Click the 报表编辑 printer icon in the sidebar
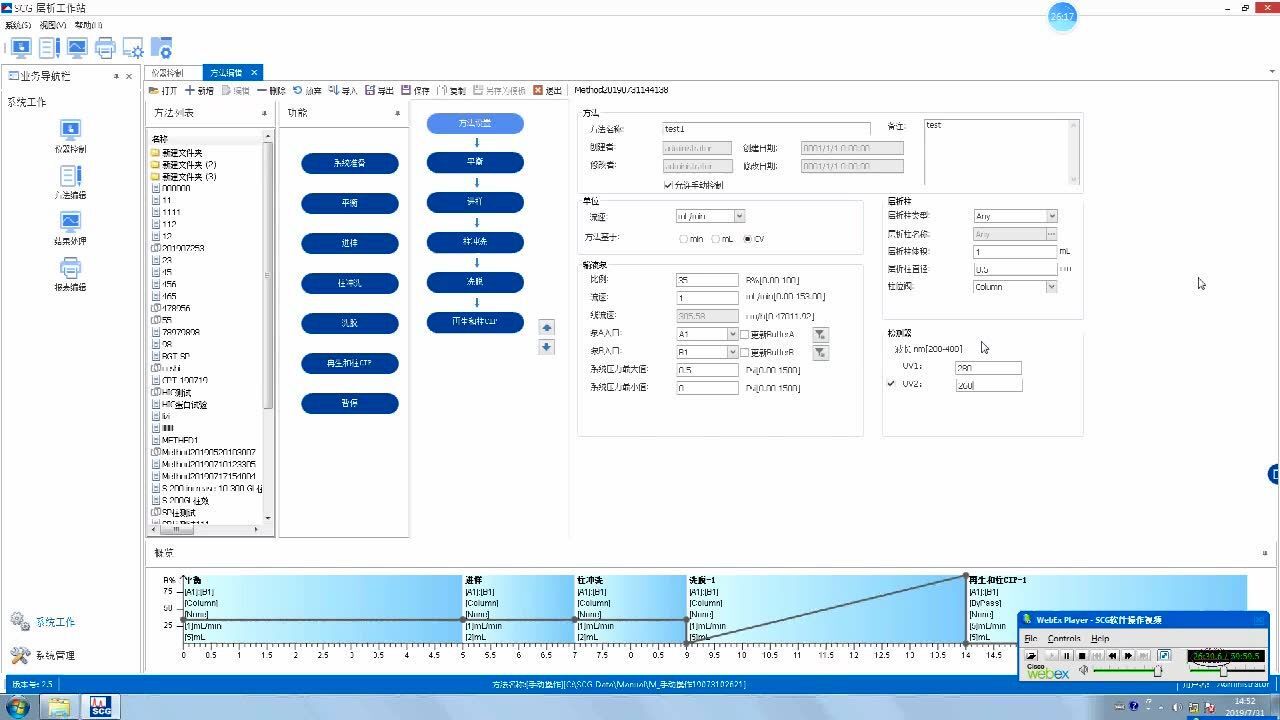 (x=70, y=268)
